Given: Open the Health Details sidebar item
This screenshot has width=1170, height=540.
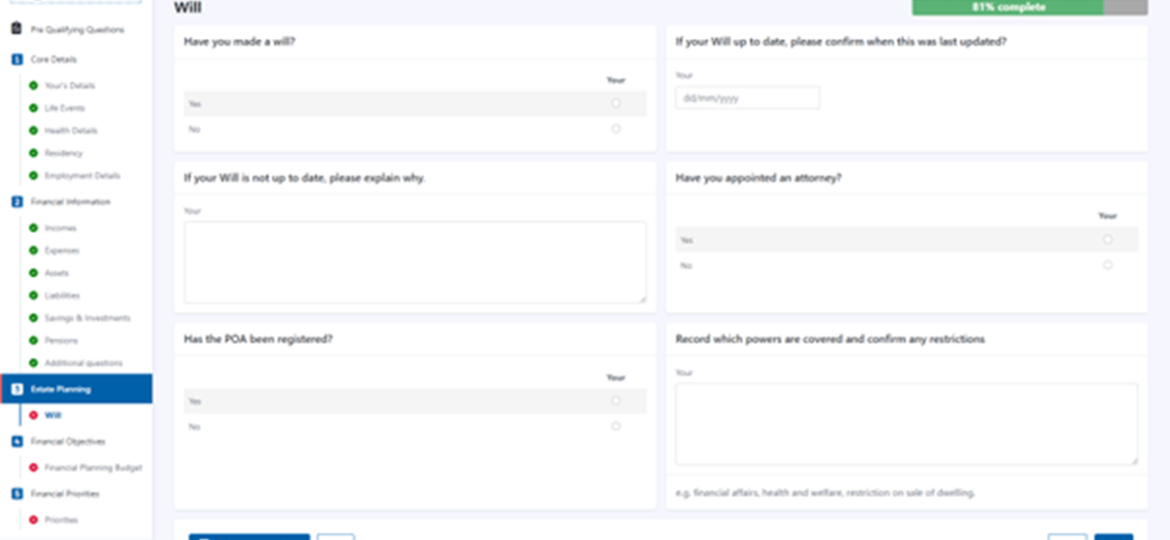Looking at the screenshot, I should [71, 131].
